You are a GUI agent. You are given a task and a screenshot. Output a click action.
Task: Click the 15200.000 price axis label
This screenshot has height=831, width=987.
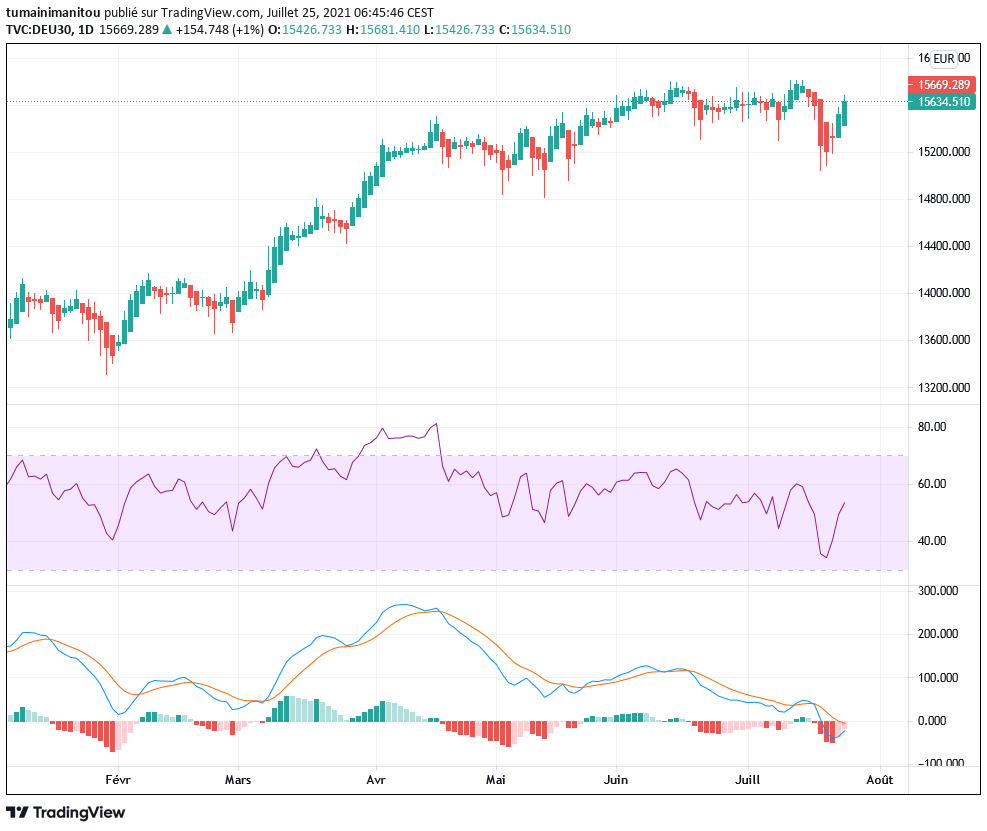pos(944,152)
